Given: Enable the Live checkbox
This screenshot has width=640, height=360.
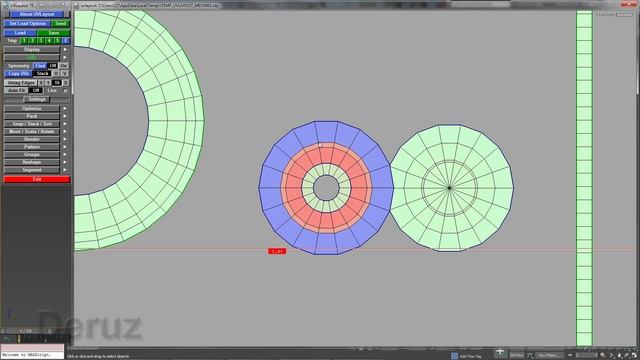Looking at the screenshot, I should [x=65, y=91].
